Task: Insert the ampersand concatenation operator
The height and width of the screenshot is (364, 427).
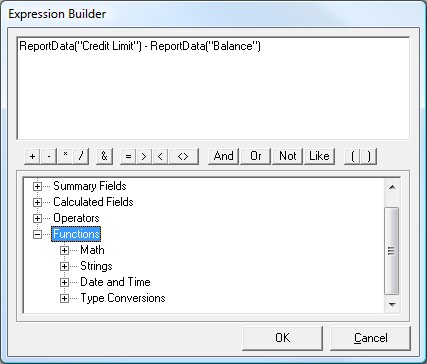Action: 104,156
